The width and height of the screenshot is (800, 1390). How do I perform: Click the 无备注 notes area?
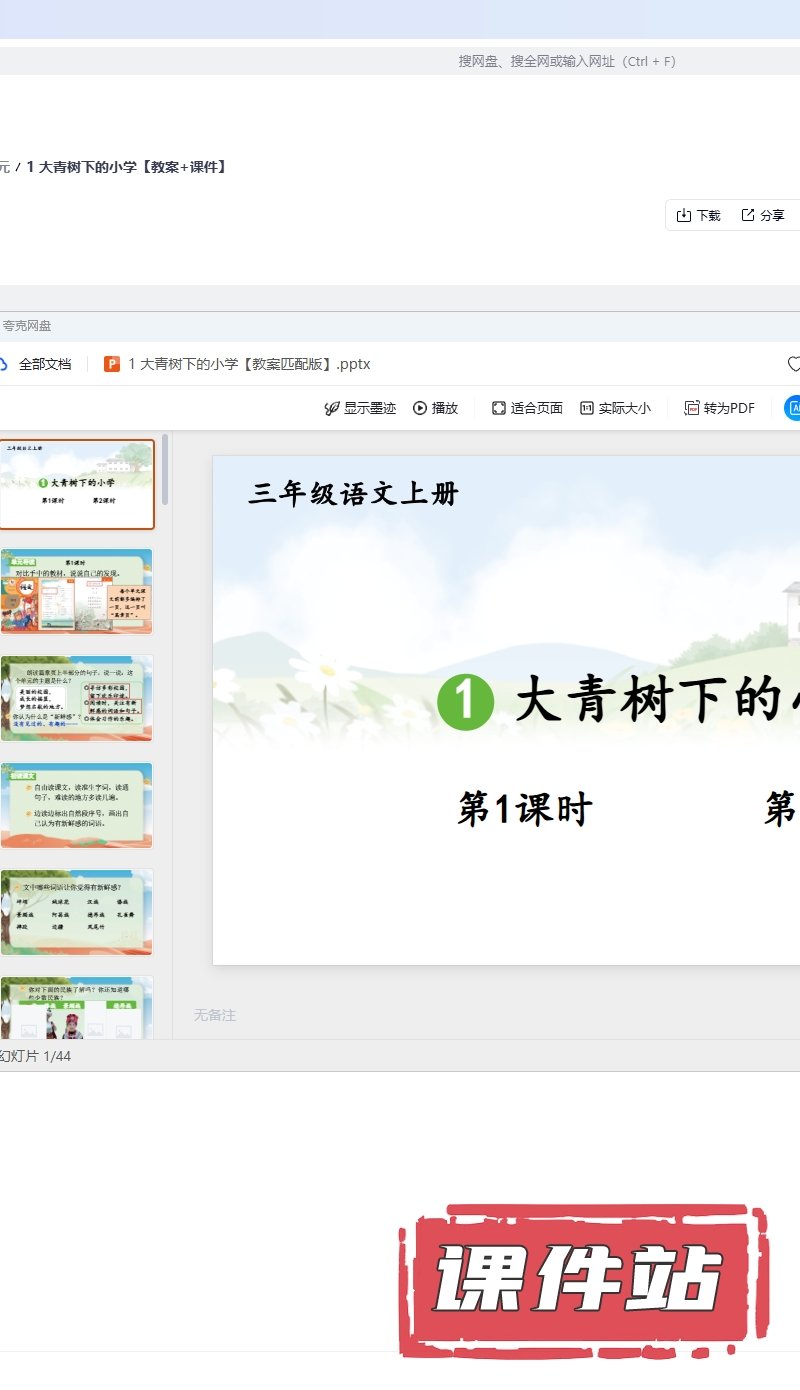pos(215,1015)
